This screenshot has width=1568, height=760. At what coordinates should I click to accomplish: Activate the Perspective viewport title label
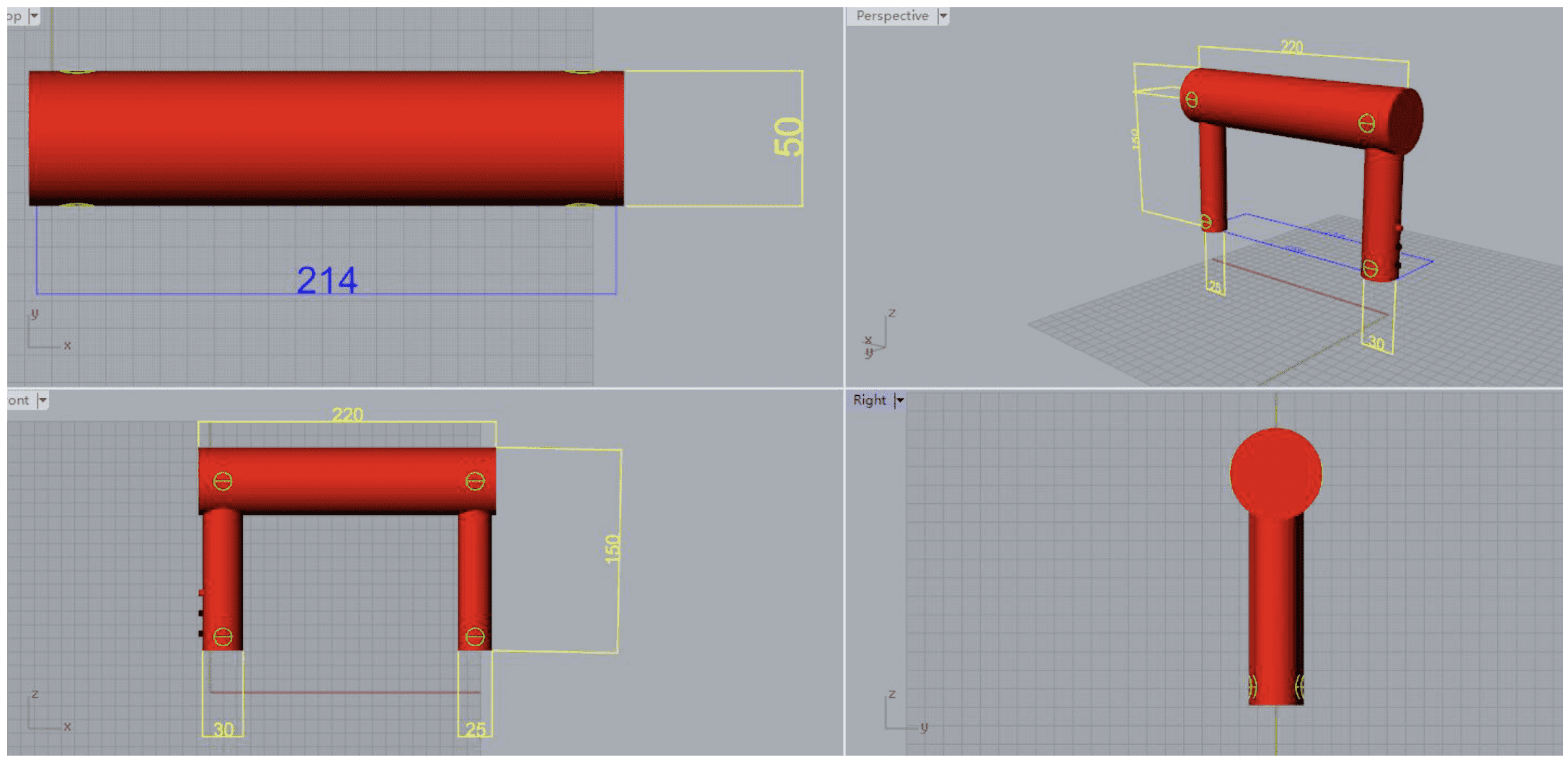[x=891, y=16]
